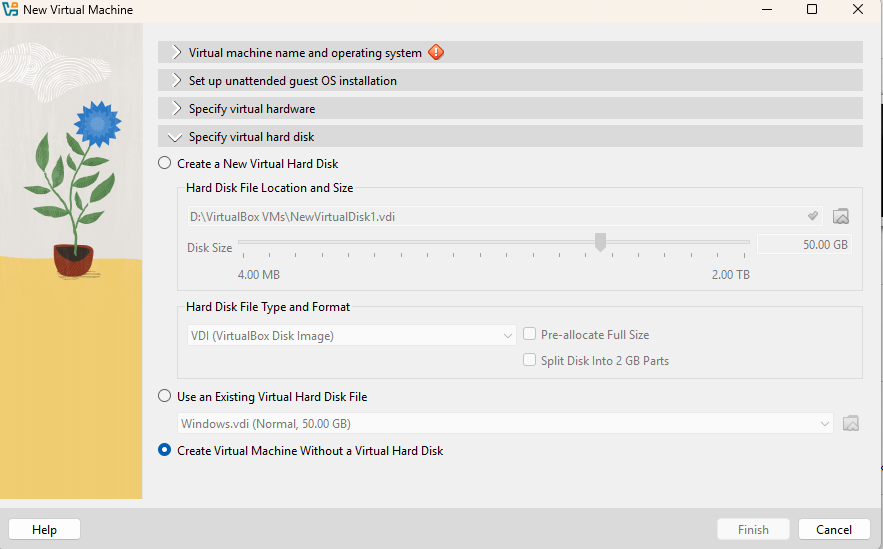This screenshot has height=549, width=883.
Task: Open the folder browse icon for disk location
Action: tap(841, 216)
